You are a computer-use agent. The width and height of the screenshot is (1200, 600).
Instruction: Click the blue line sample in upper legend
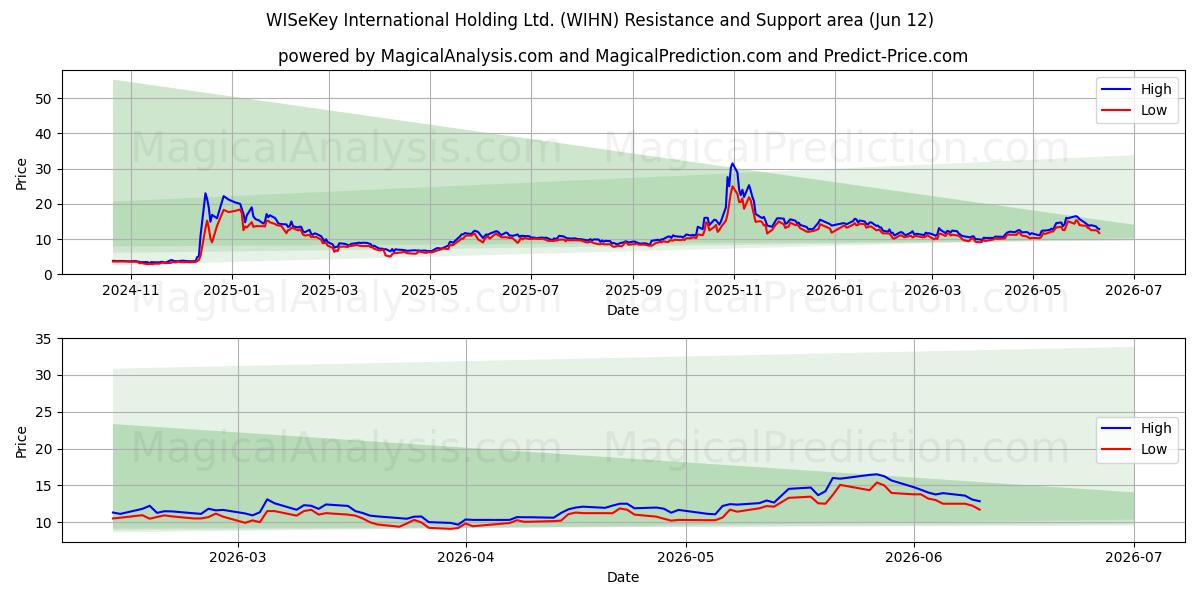(x=1115, y=90)
